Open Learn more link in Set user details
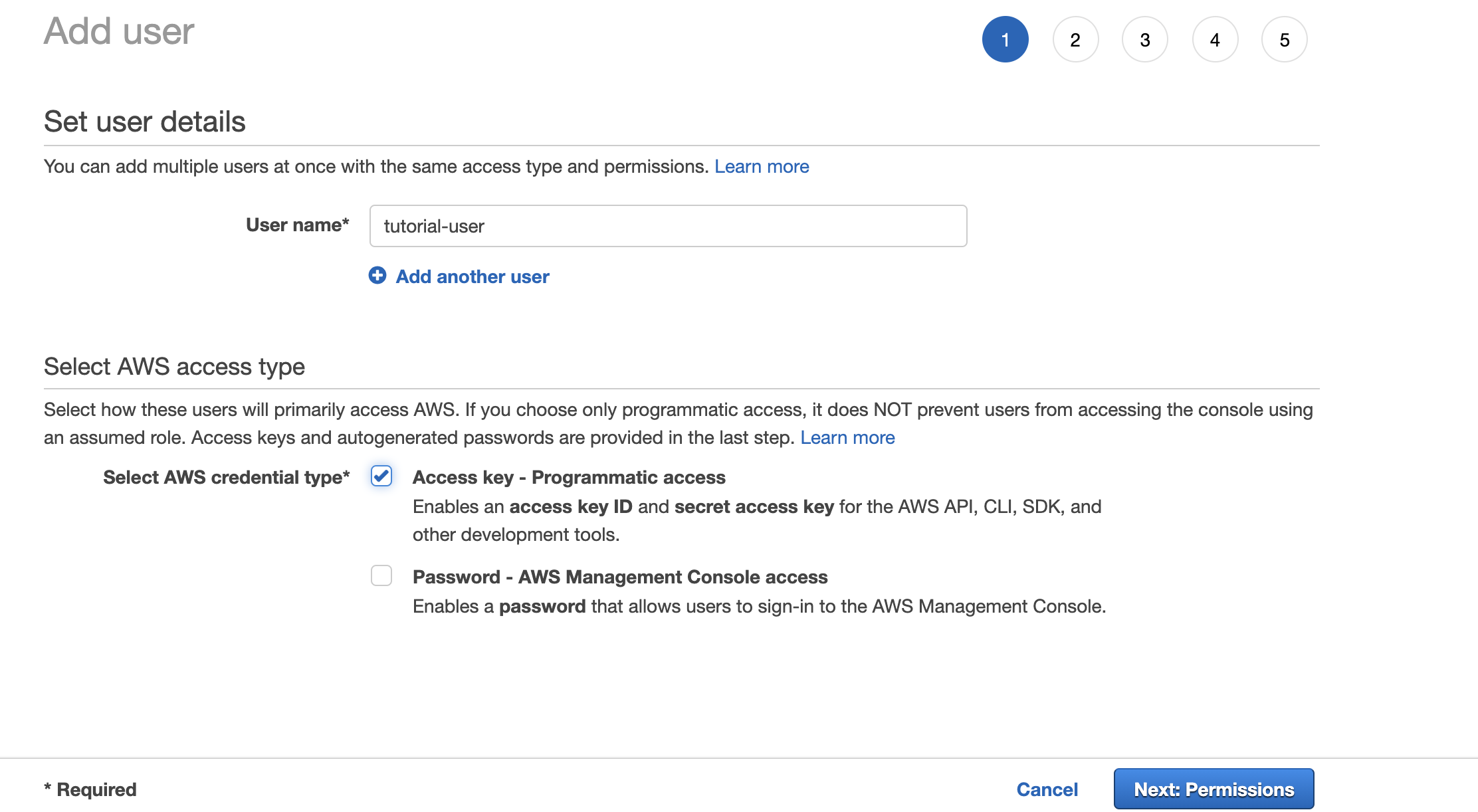Image resolution: width=1478 pixels, height=812 pixels. 762,166
